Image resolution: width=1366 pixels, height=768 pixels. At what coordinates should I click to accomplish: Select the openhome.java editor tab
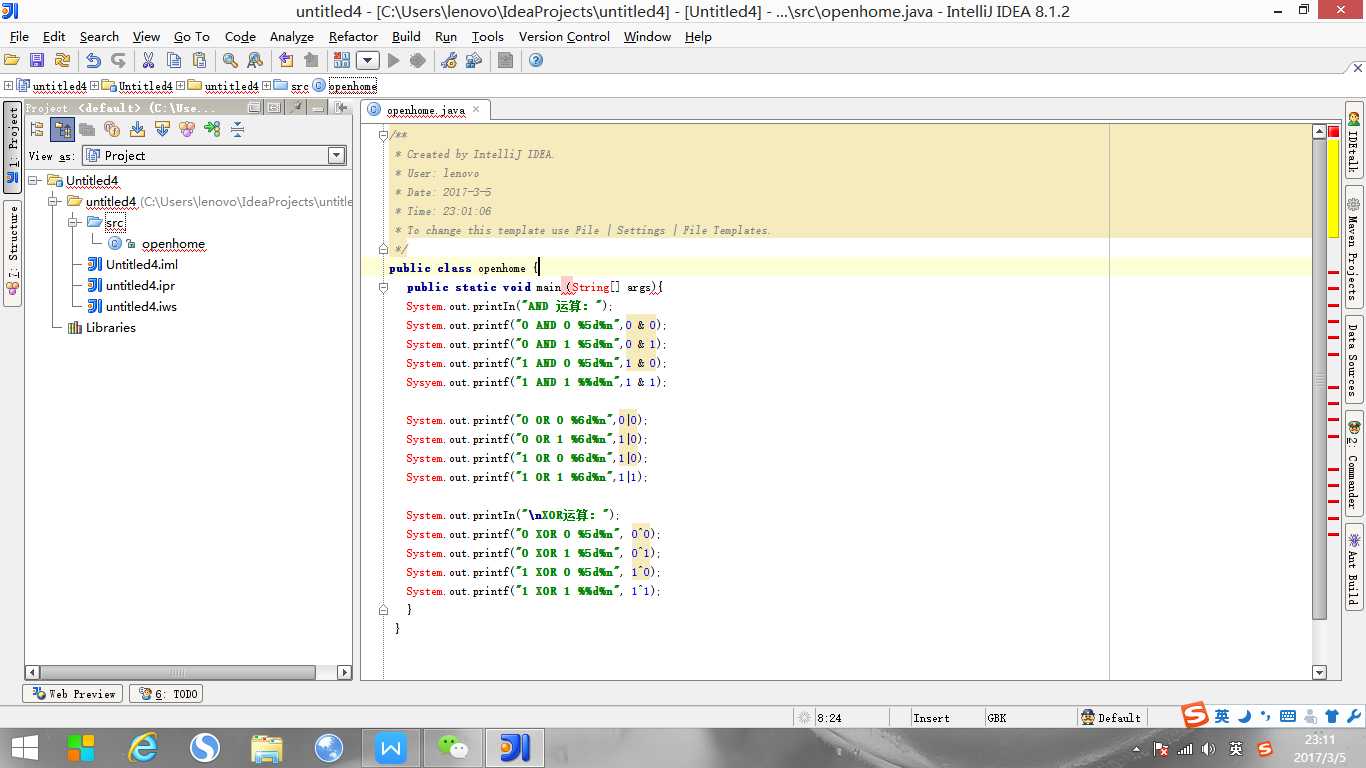pos(425,110)
